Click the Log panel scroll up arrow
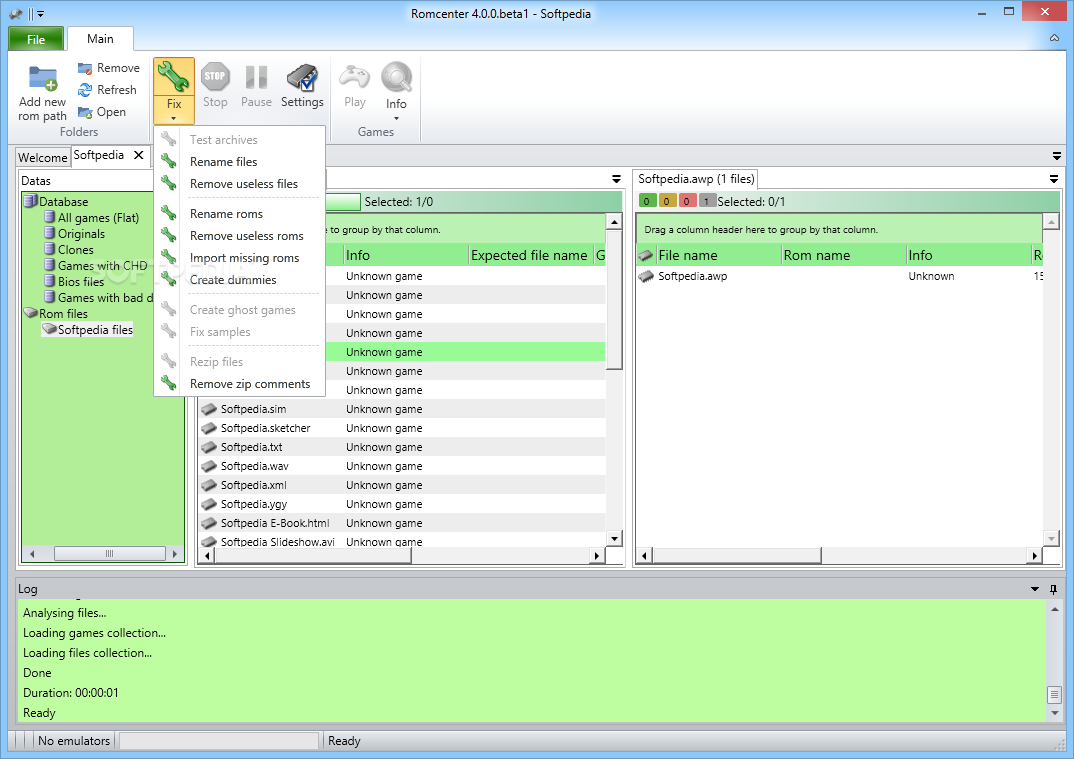 coord(1054,609)
